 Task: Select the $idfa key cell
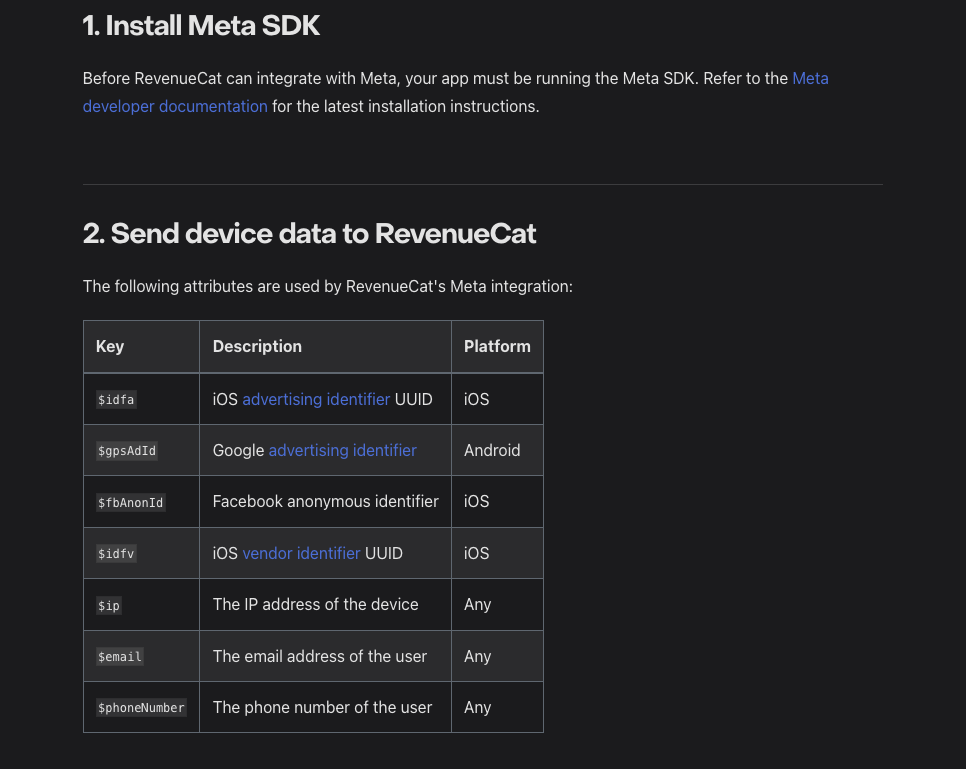[141, 399]
